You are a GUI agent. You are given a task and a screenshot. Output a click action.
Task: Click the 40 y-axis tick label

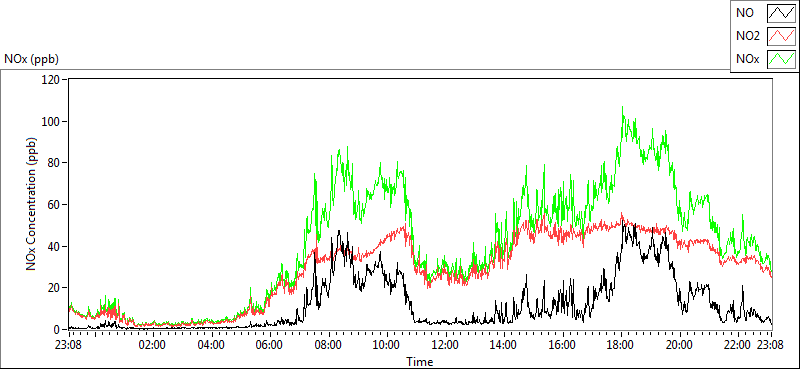pos(55,247)
